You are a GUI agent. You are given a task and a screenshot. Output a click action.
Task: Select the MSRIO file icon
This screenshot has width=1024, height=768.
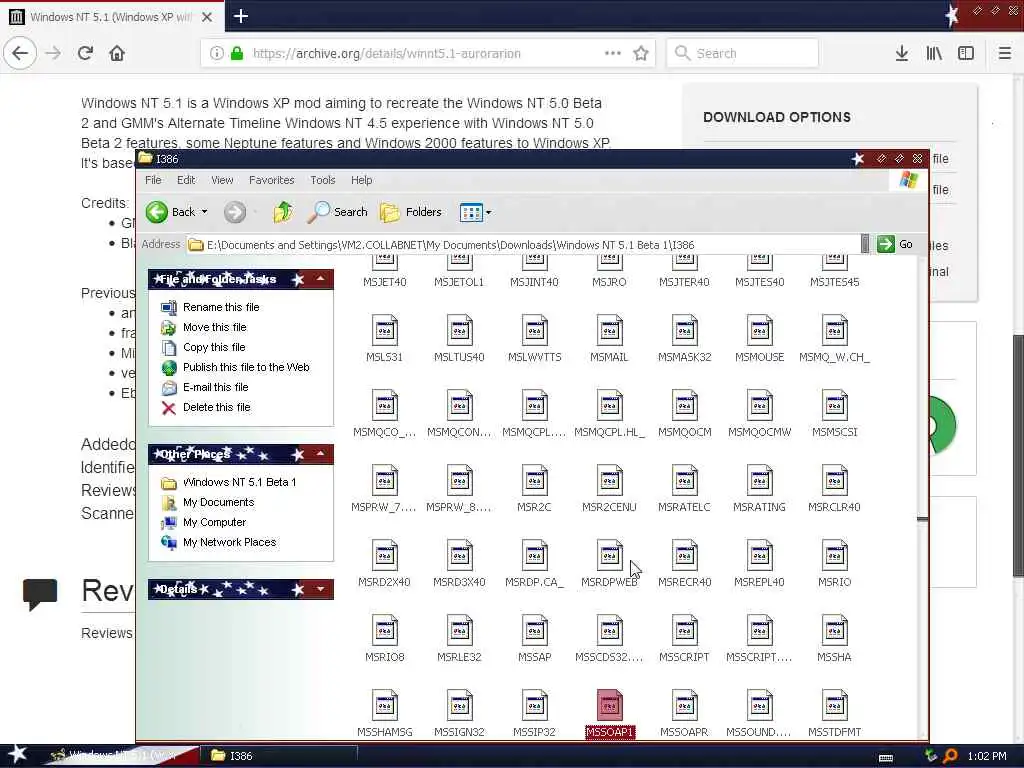pos(835,556)
